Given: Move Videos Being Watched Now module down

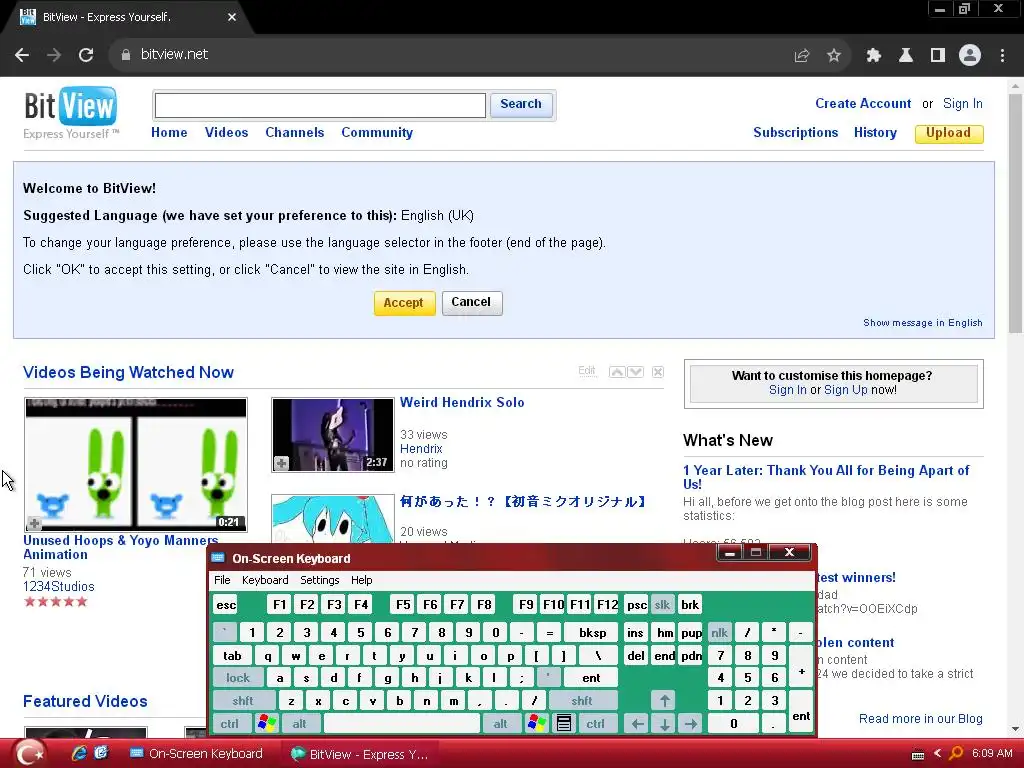Looking at the screenshot, I should coord(635,372).
